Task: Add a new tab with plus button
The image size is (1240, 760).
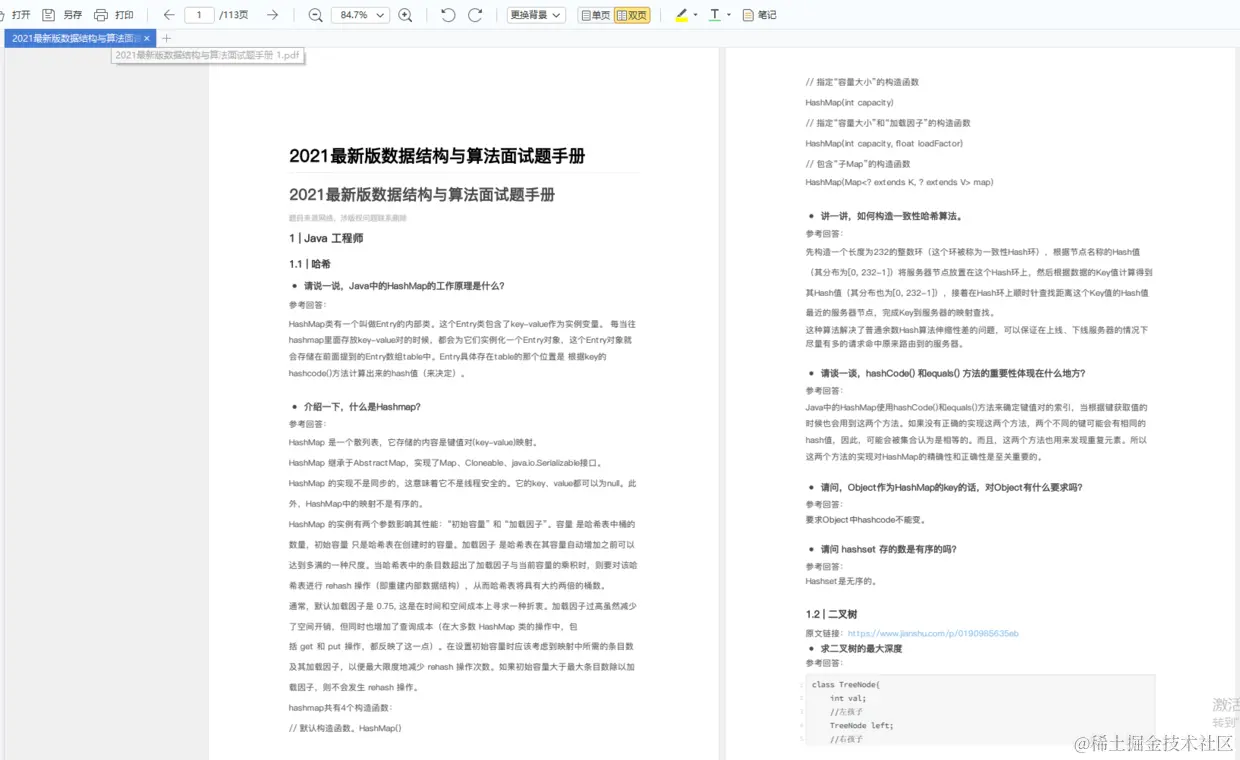Action: (x=167, y=38)
